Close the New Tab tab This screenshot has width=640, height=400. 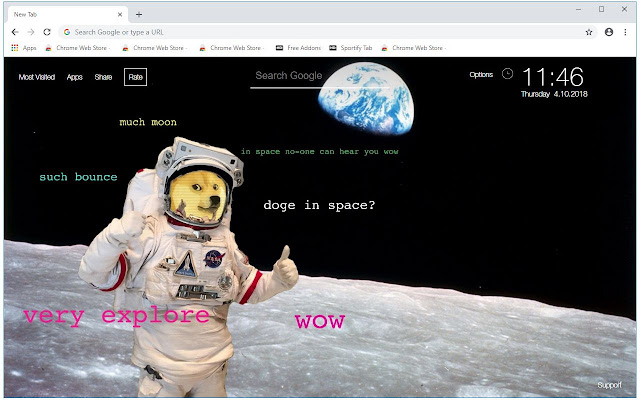(120, 14)
